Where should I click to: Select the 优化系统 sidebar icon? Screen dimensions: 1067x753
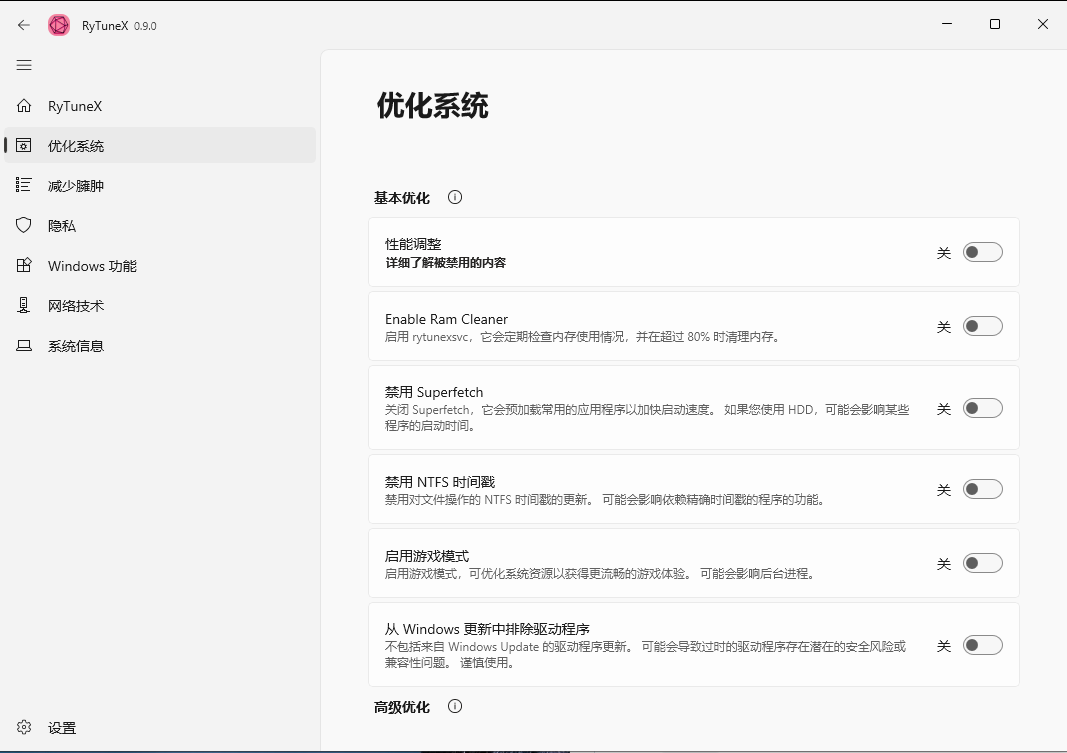23,145
